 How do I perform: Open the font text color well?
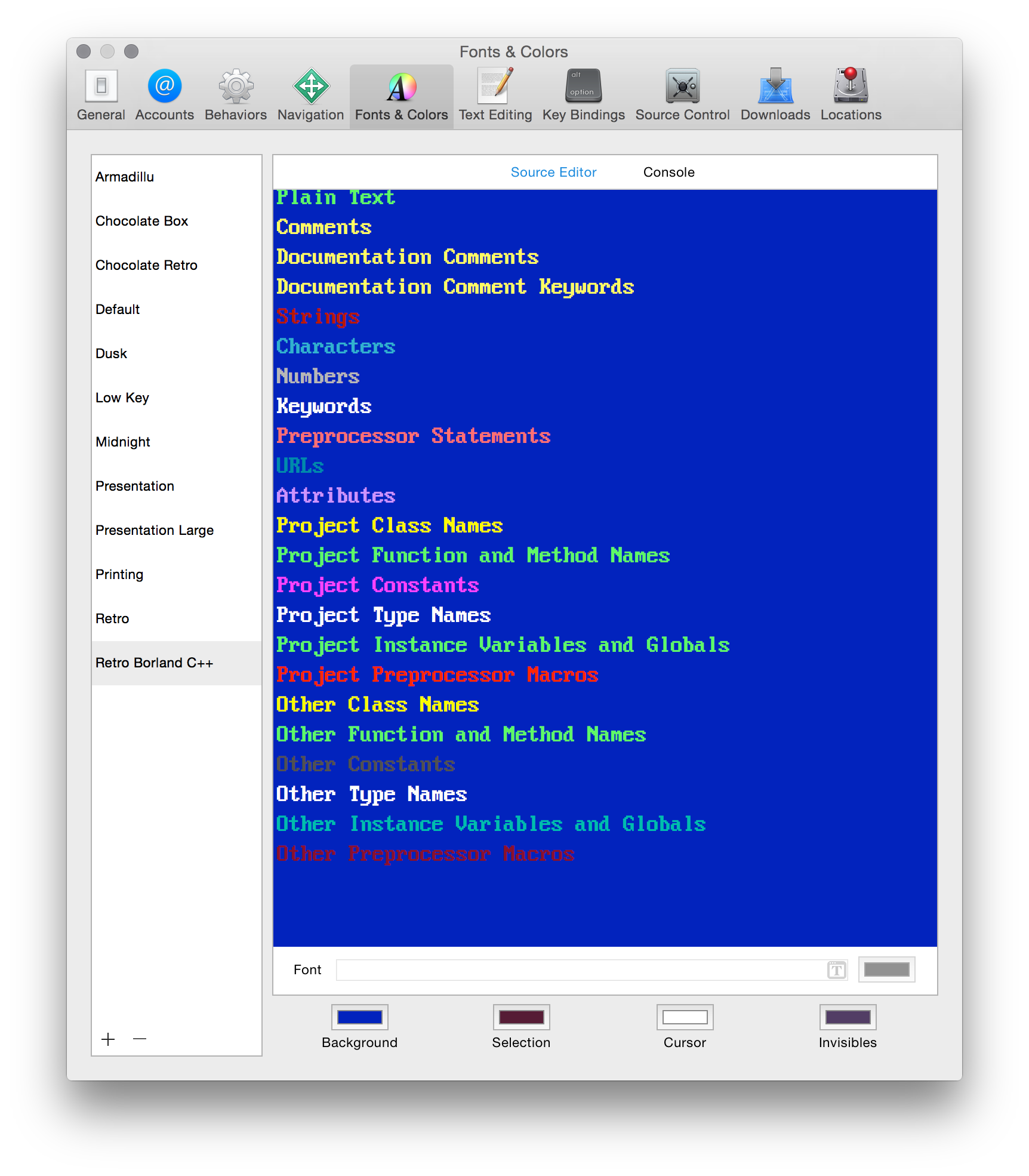click(x=886, y=969)
